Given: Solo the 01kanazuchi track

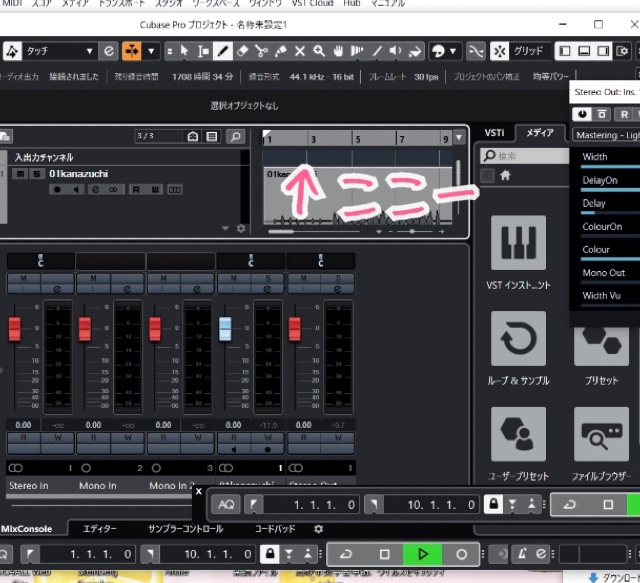Looking at the screenshot, I should click(36, 174).
